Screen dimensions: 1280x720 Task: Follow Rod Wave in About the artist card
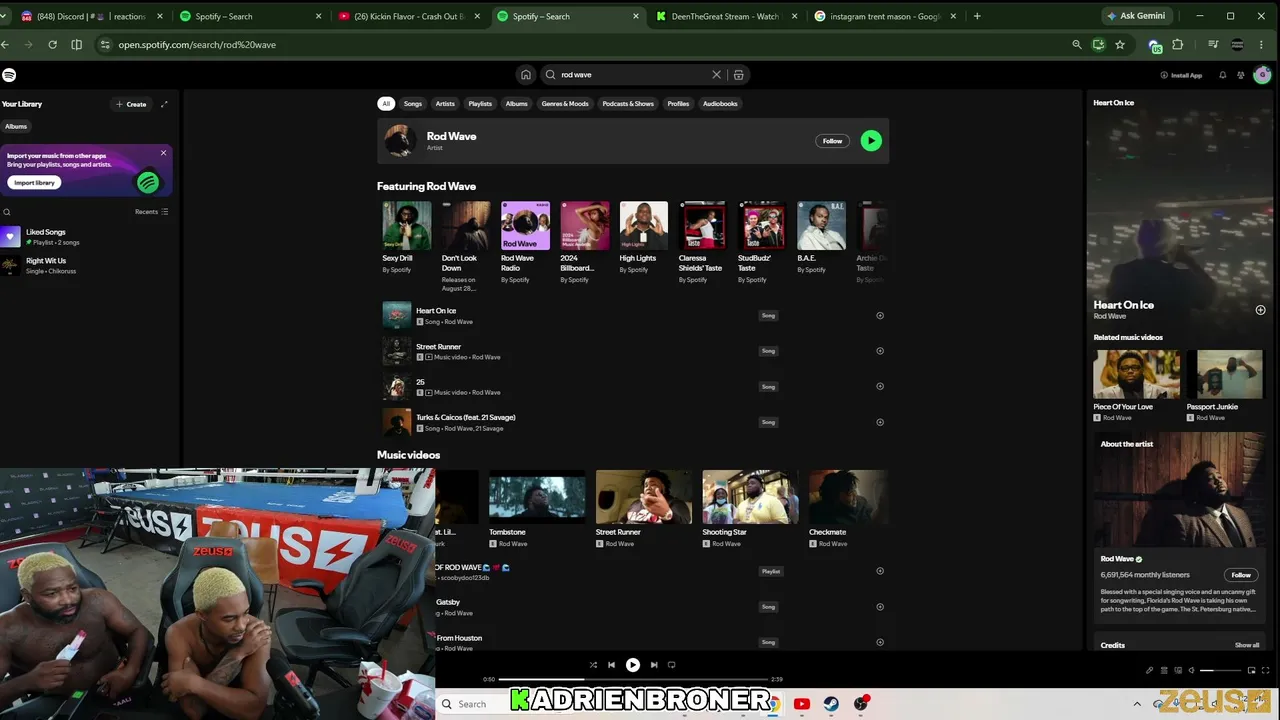(x=1241, y=575)
